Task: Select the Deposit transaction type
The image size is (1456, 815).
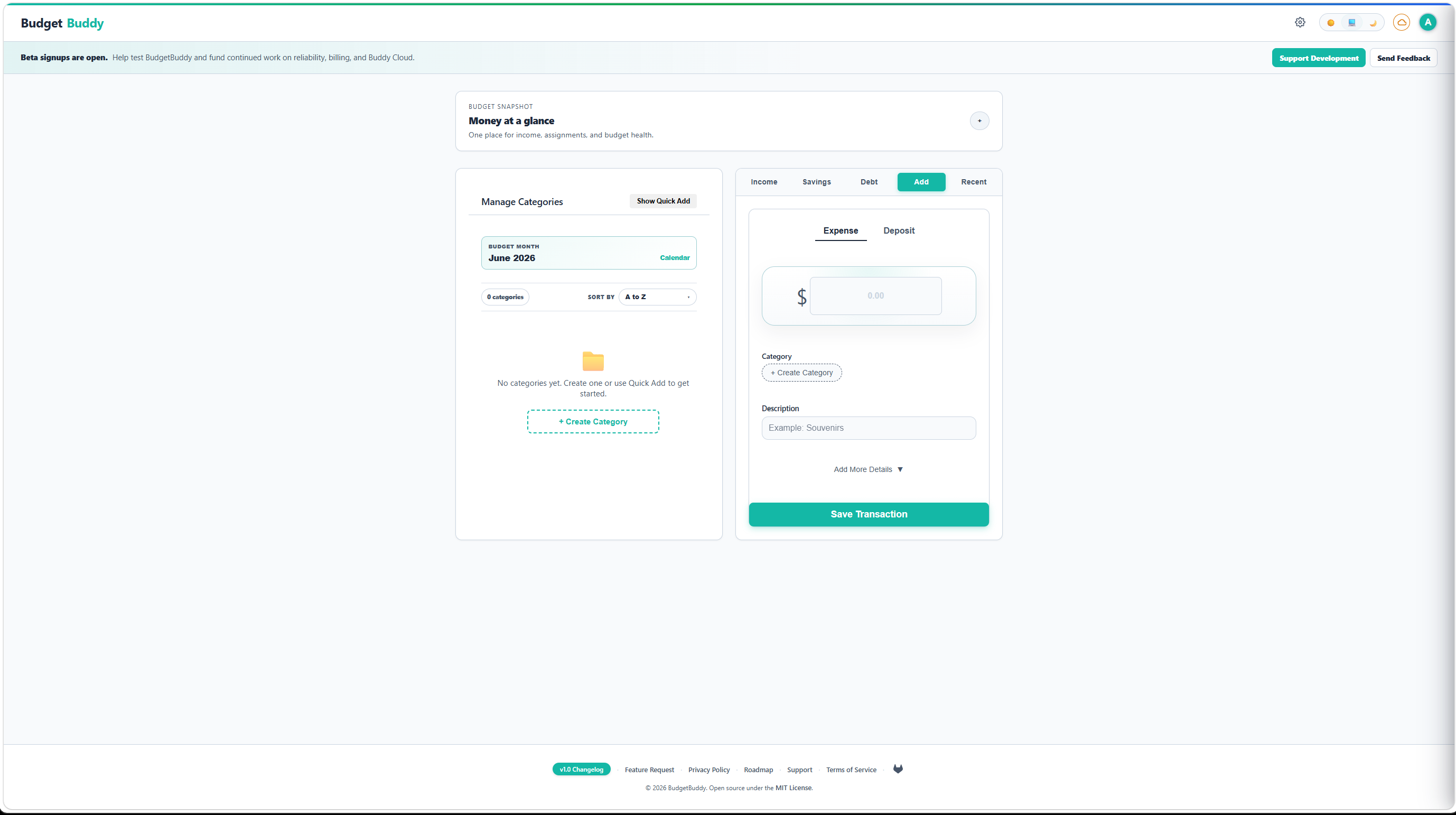Action: [899, 231]
